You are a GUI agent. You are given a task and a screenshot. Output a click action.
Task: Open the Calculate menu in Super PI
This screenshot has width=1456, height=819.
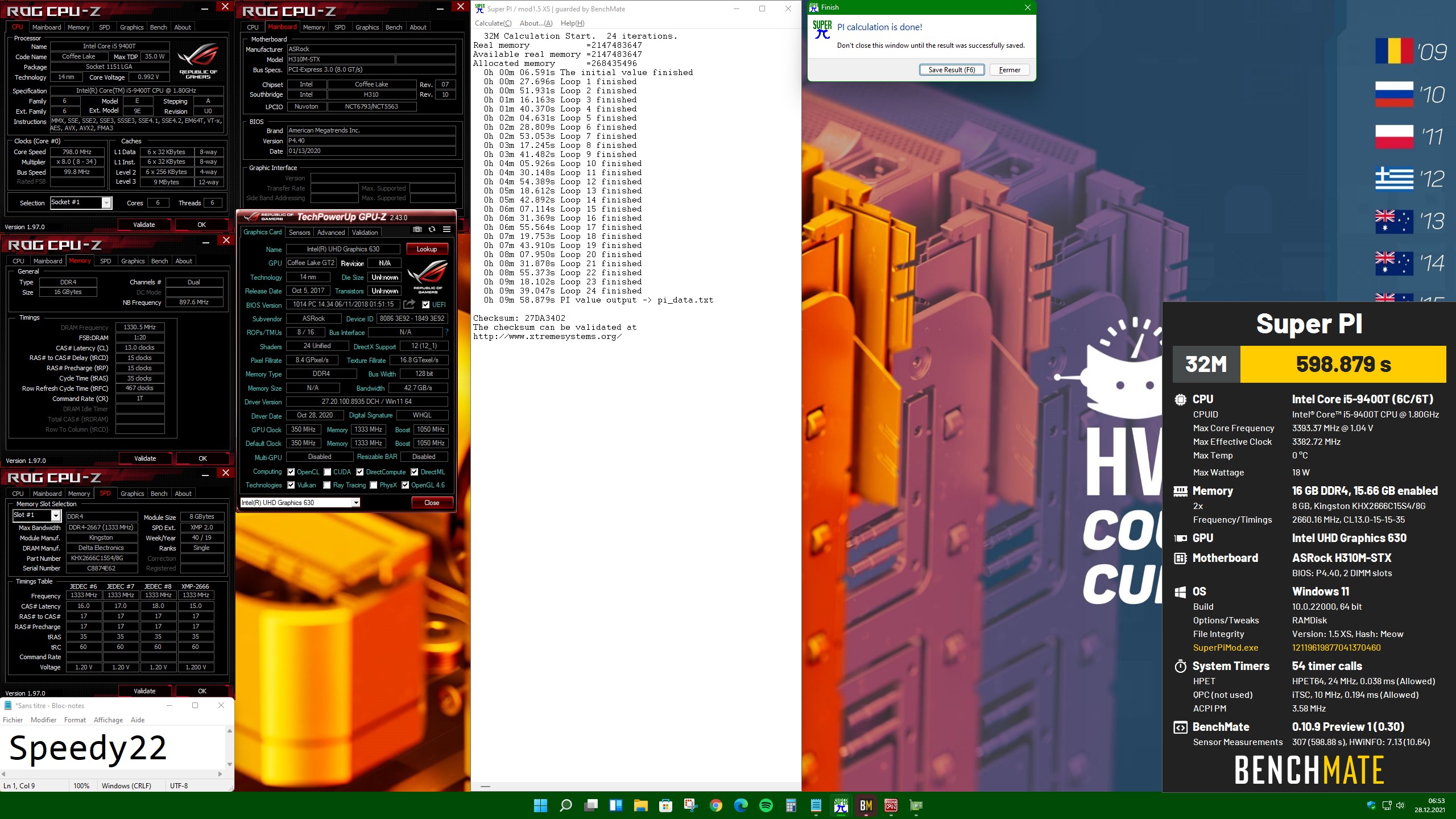tap(493, 23)
